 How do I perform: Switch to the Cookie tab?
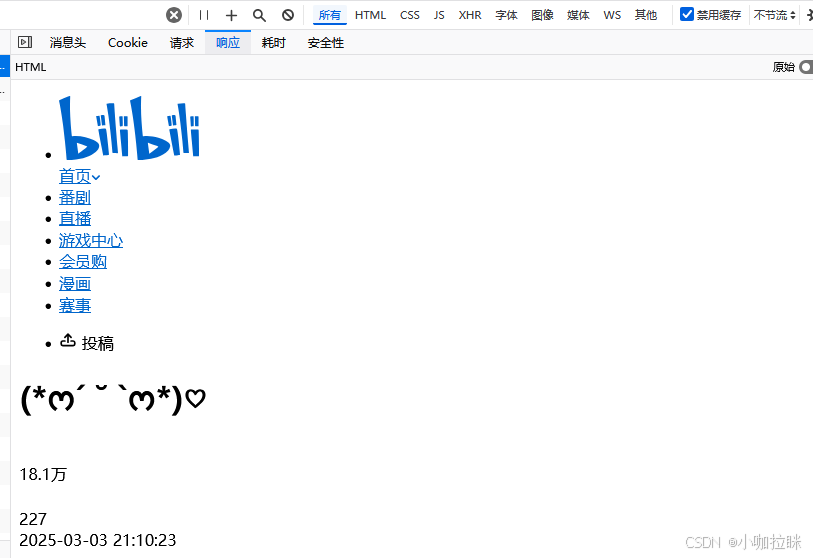[x=128, y=43]
